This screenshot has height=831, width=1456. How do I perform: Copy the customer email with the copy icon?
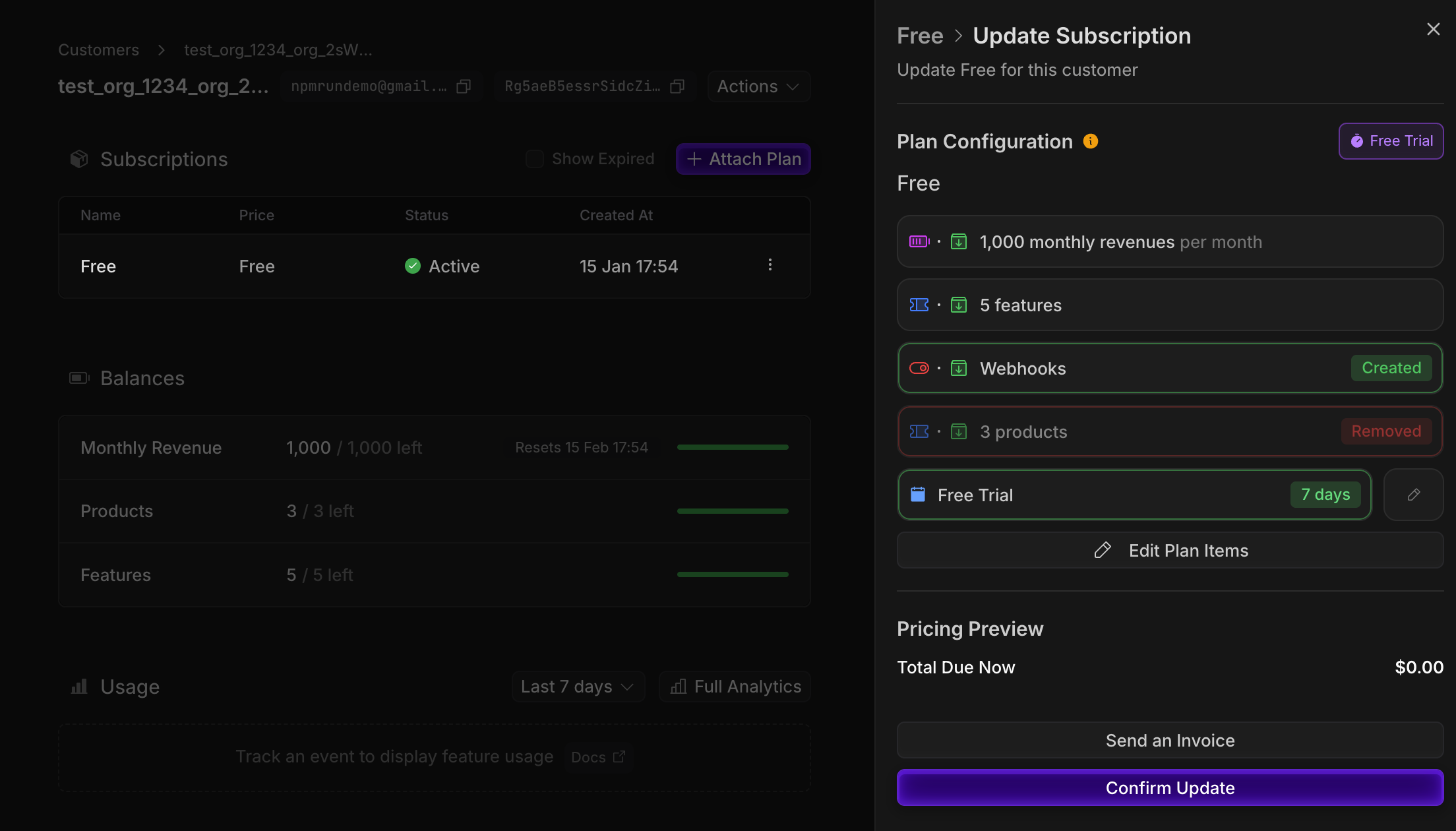464,86
